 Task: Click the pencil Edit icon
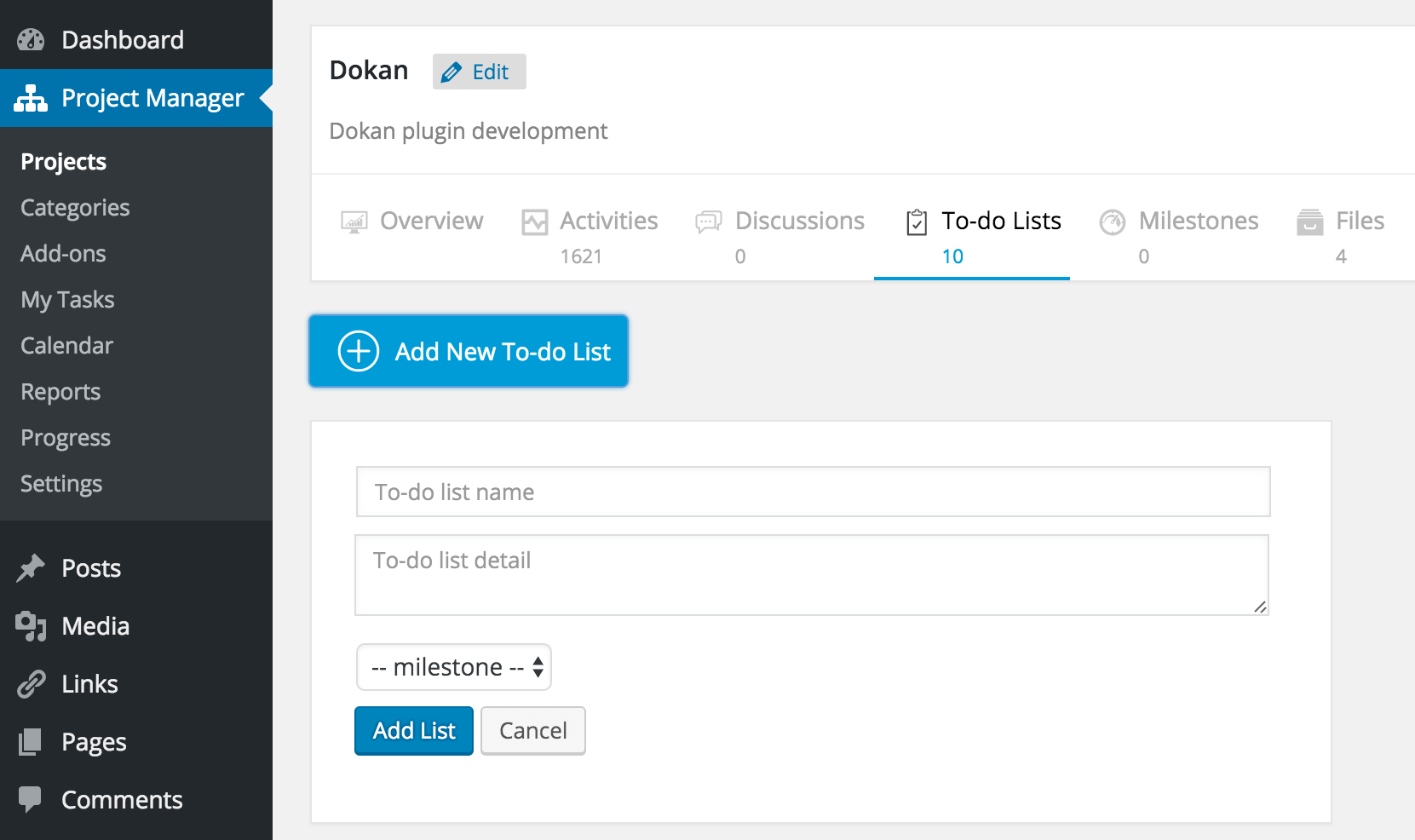[x=452, y=72]
